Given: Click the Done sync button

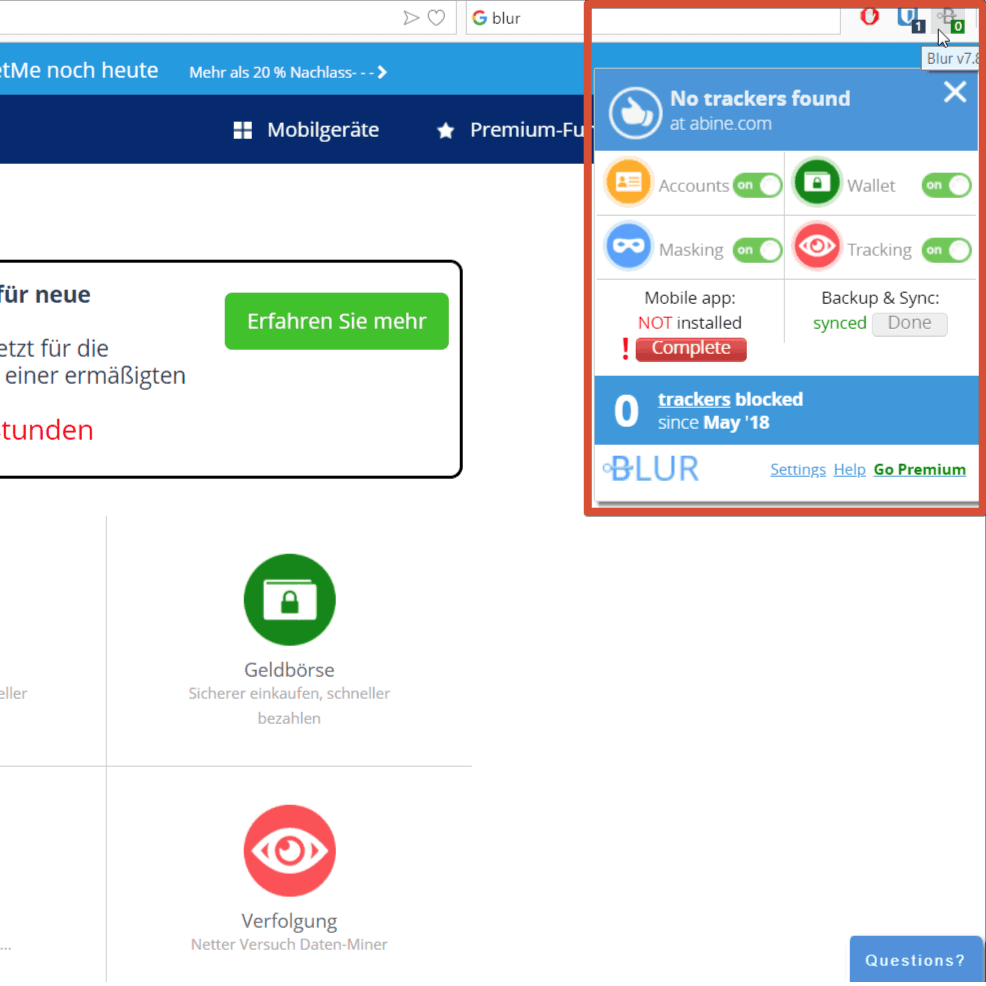Looking at the screenshot, I should click(x=909, y=323).
